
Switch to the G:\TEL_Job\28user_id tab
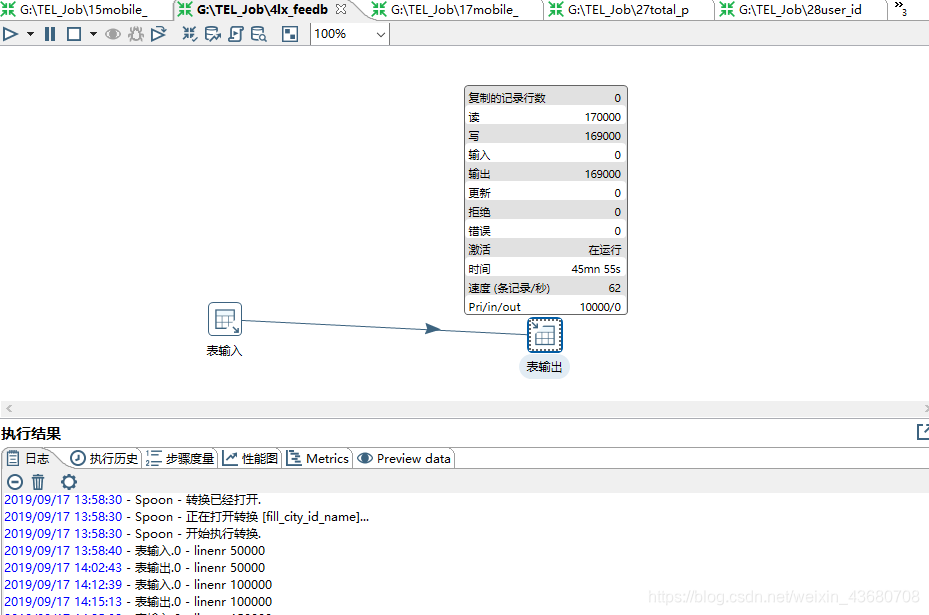coord(800,9)
